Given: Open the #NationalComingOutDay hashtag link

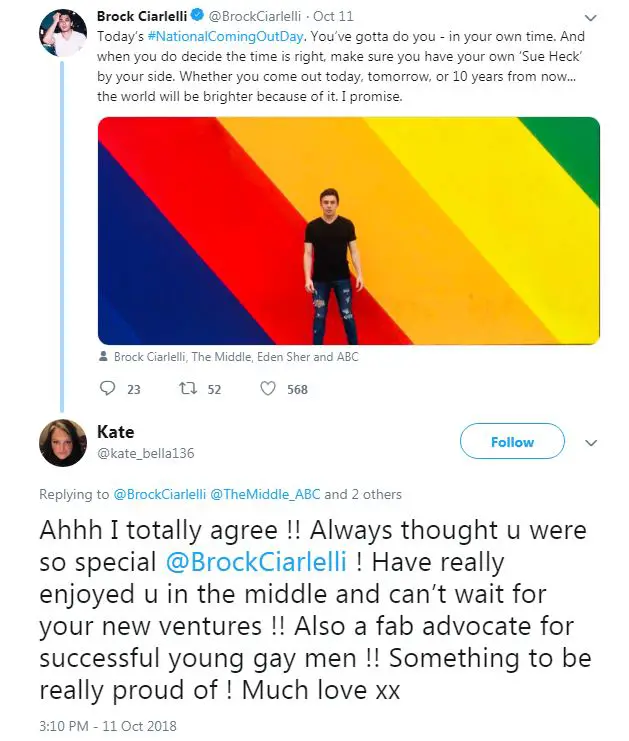Looking at the screenshot, I should point(225,36).
